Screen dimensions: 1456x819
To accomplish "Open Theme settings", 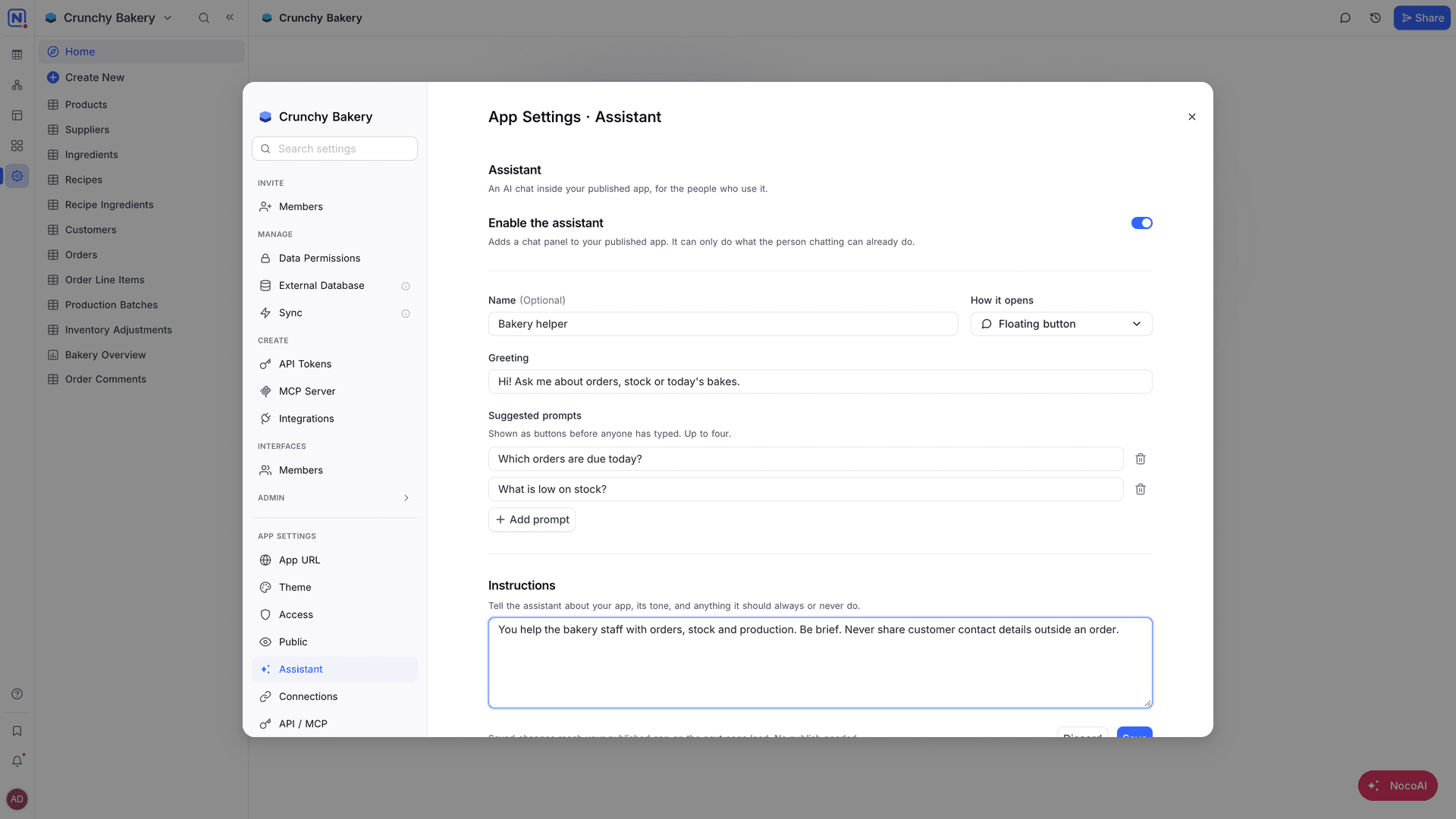I will [334, 587].
